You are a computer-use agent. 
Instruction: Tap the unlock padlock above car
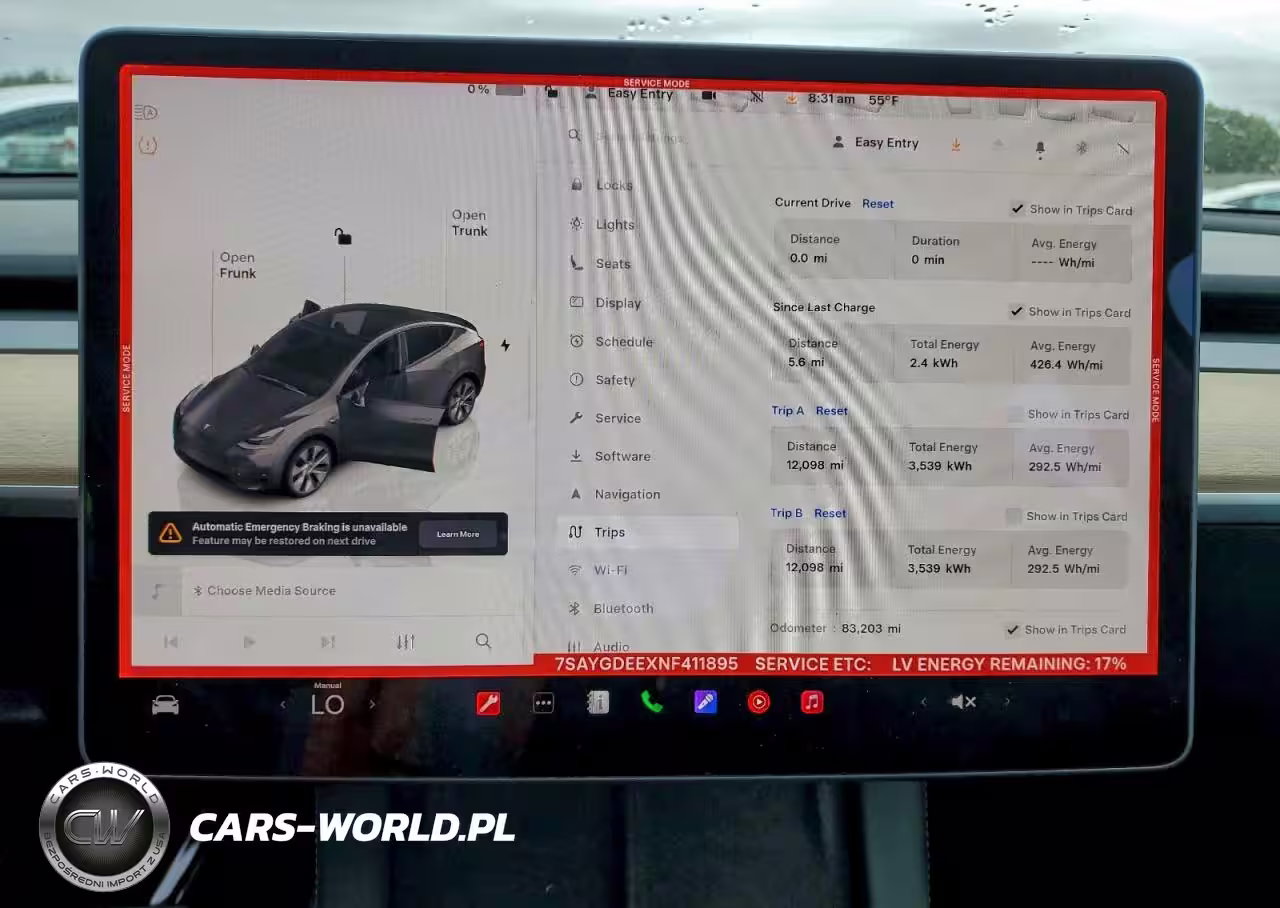coord(343,237)
